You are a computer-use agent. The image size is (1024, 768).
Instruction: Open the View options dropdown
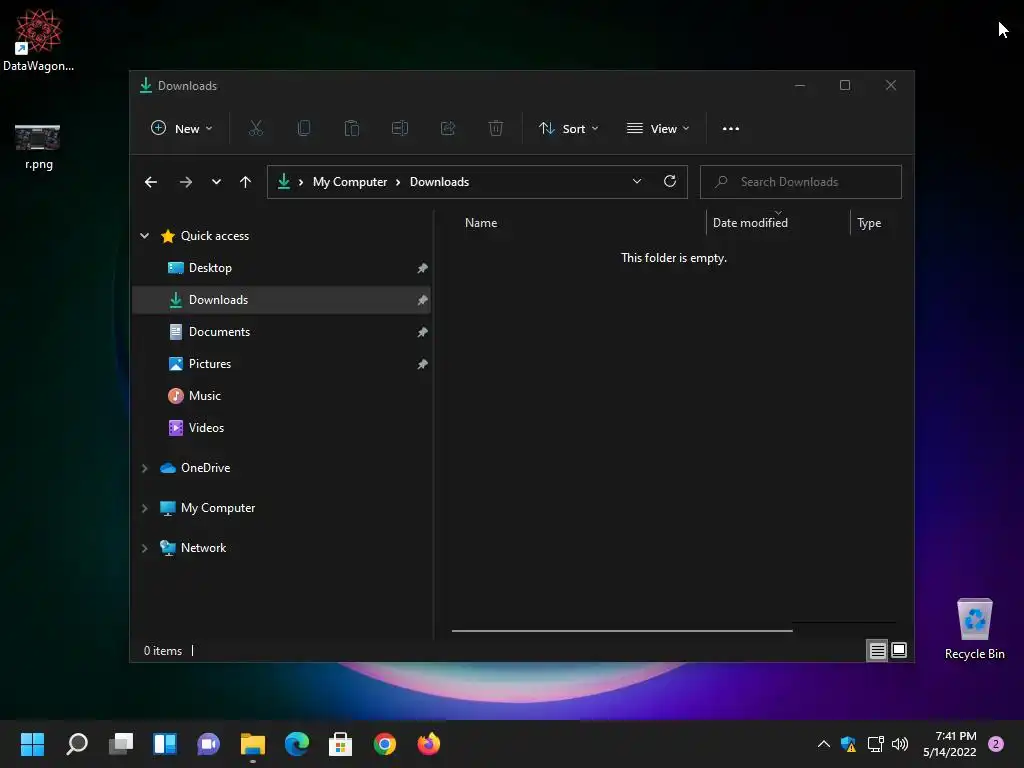[658, 129]
